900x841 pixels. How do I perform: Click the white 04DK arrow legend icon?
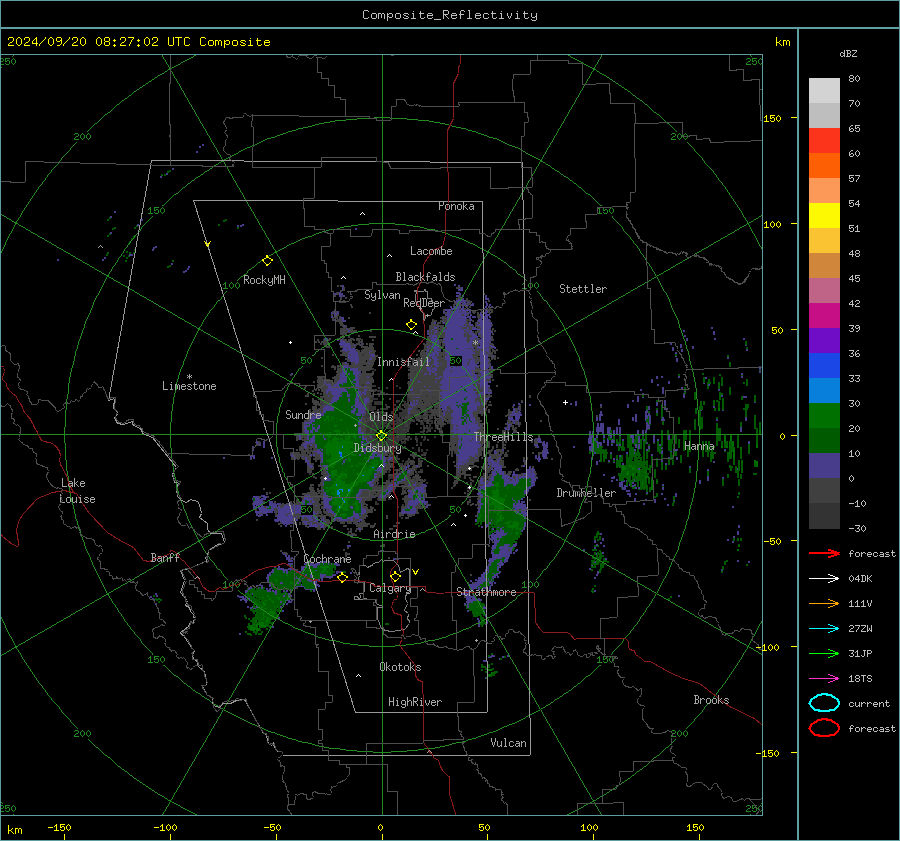[824, 578]
